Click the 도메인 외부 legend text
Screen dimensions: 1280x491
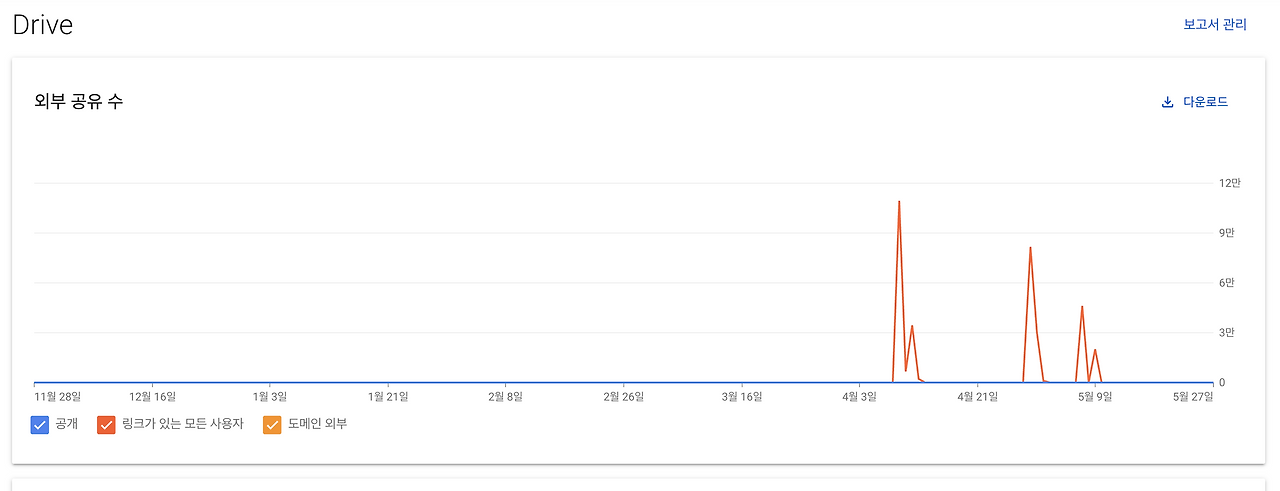(x=317, y=425)
